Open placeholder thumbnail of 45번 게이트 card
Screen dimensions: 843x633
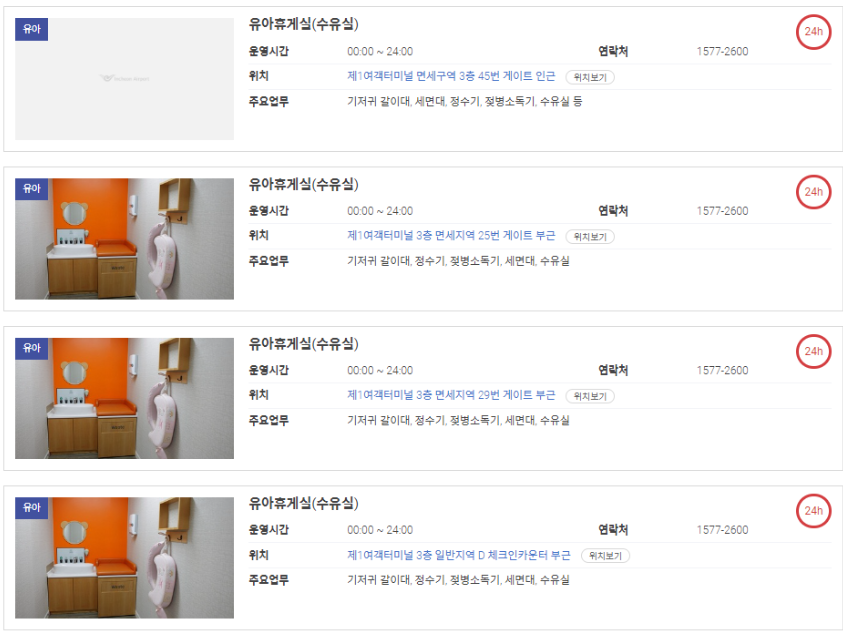pos(124,79)
